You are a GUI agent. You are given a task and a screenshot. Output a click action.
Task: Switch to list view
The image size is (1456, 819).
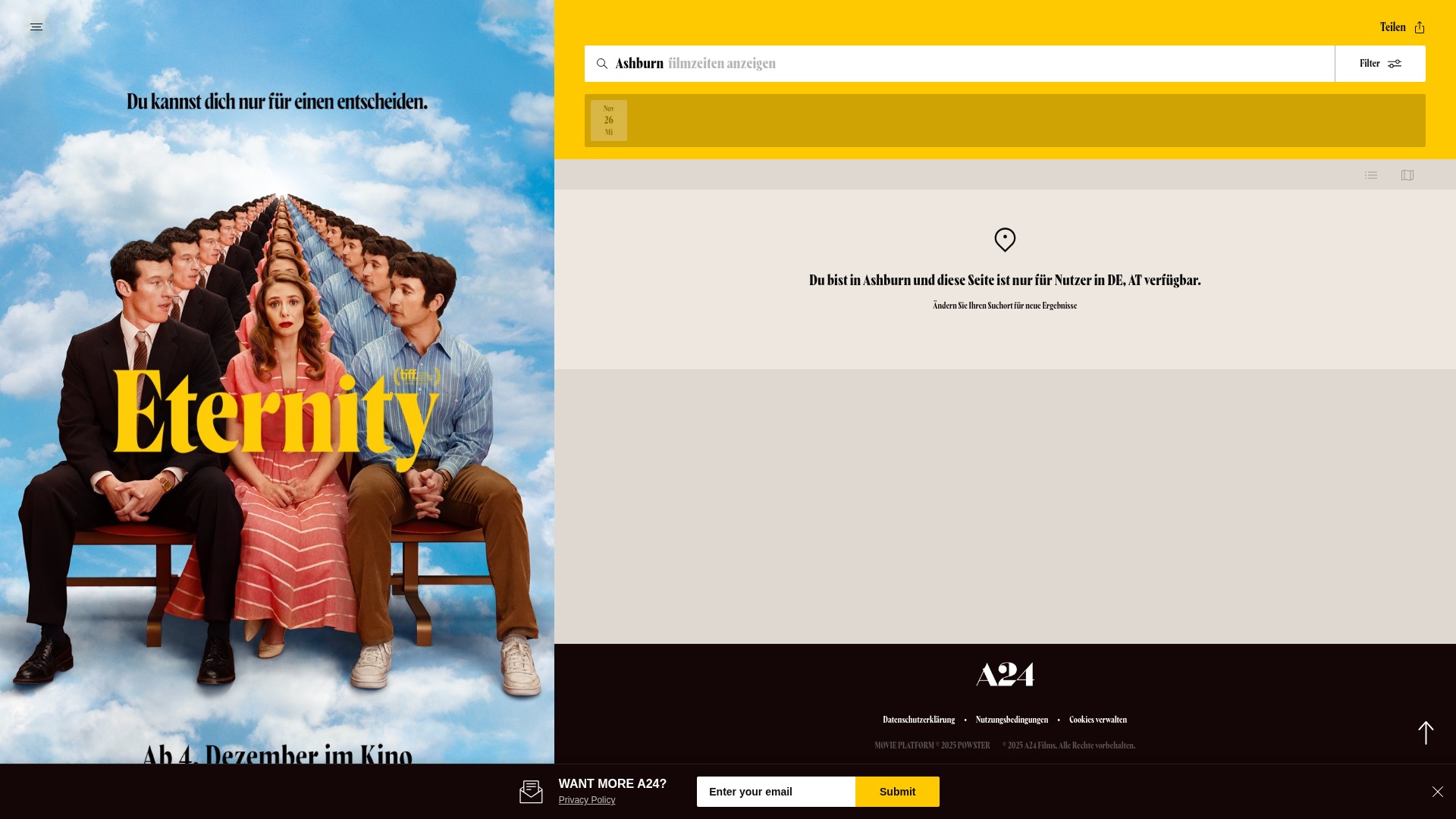[1371, 175]
